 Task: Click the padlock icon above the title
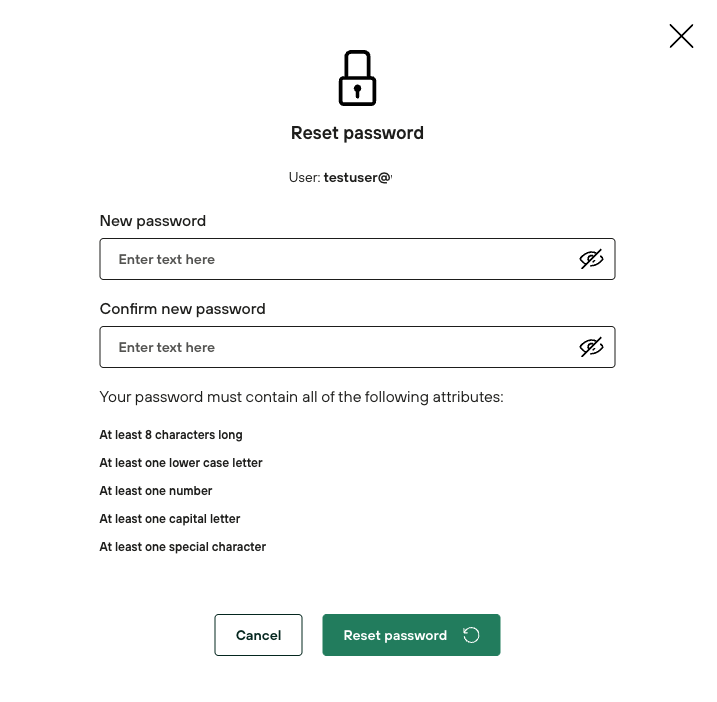(x=357, y=78)
